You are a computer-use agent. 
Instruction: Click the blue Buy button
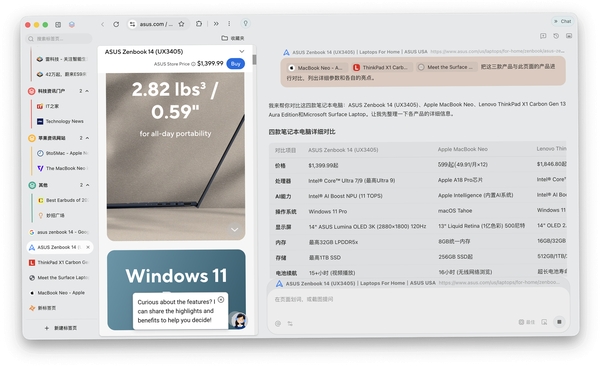pos(235,64)
